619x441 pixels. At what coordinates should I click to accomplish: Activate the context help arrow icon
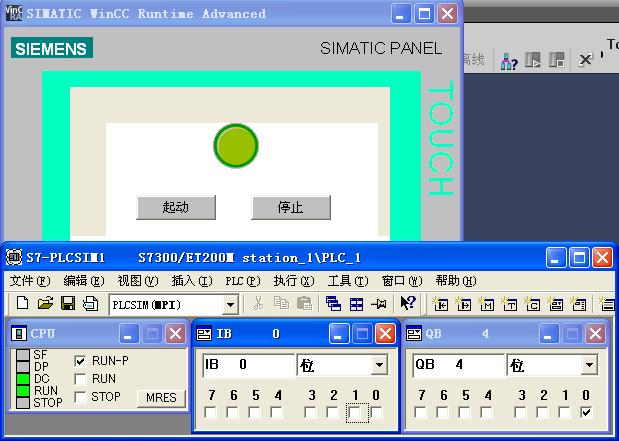(x=408, y=303)
